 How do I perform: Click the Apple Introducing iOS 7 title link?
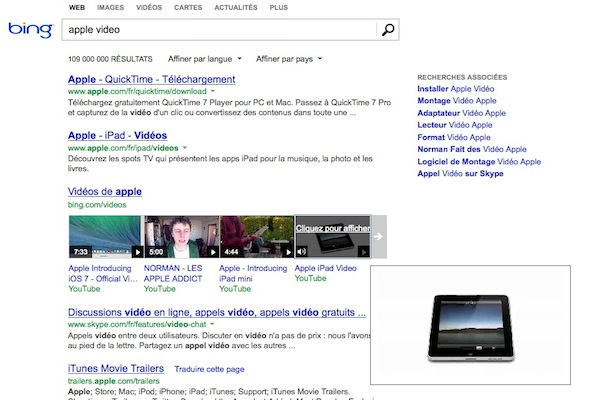click(103, 273)
